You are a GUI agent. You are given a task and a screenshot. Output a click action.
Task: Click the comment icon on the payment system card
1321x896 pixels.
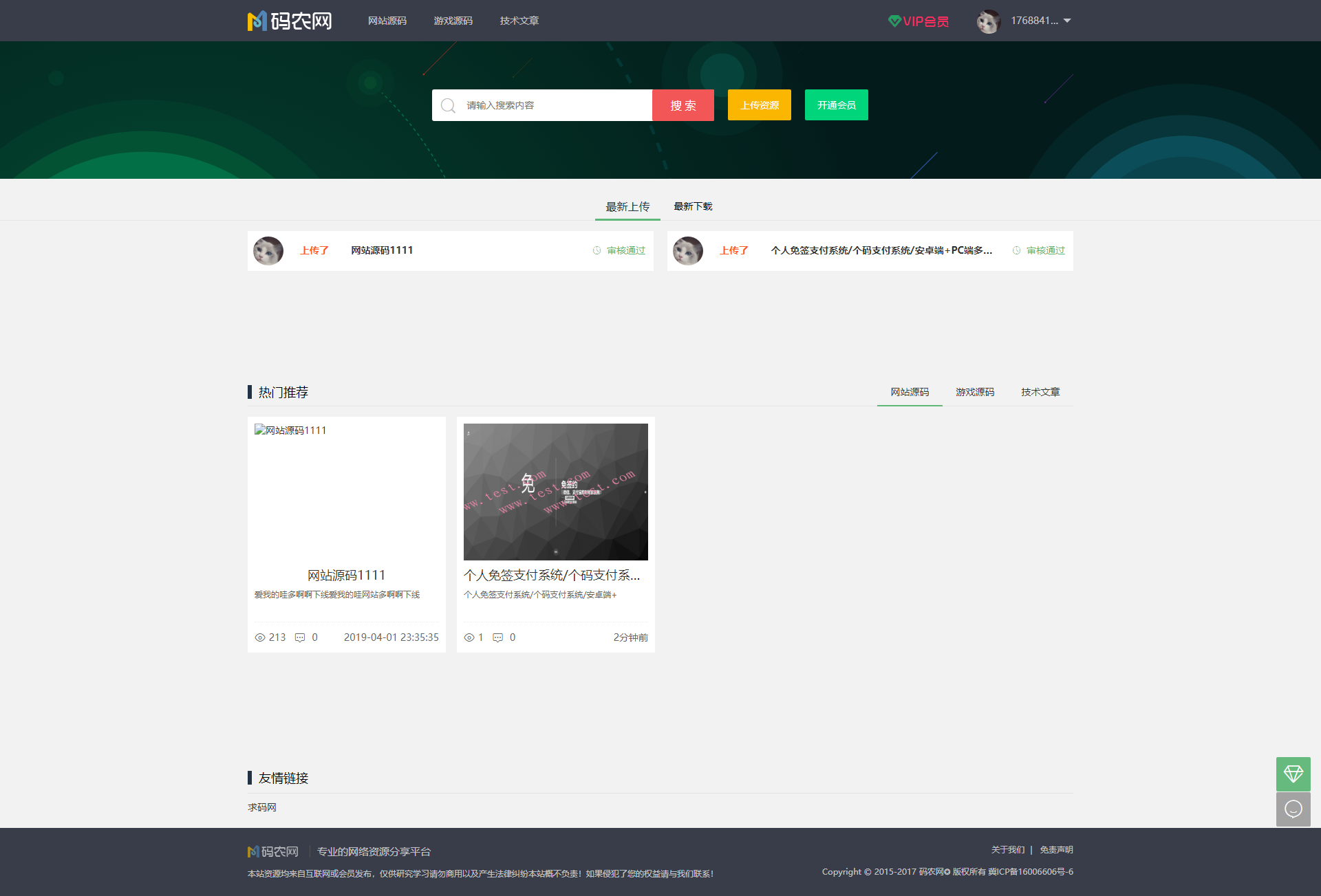click(x=497, y=637)
